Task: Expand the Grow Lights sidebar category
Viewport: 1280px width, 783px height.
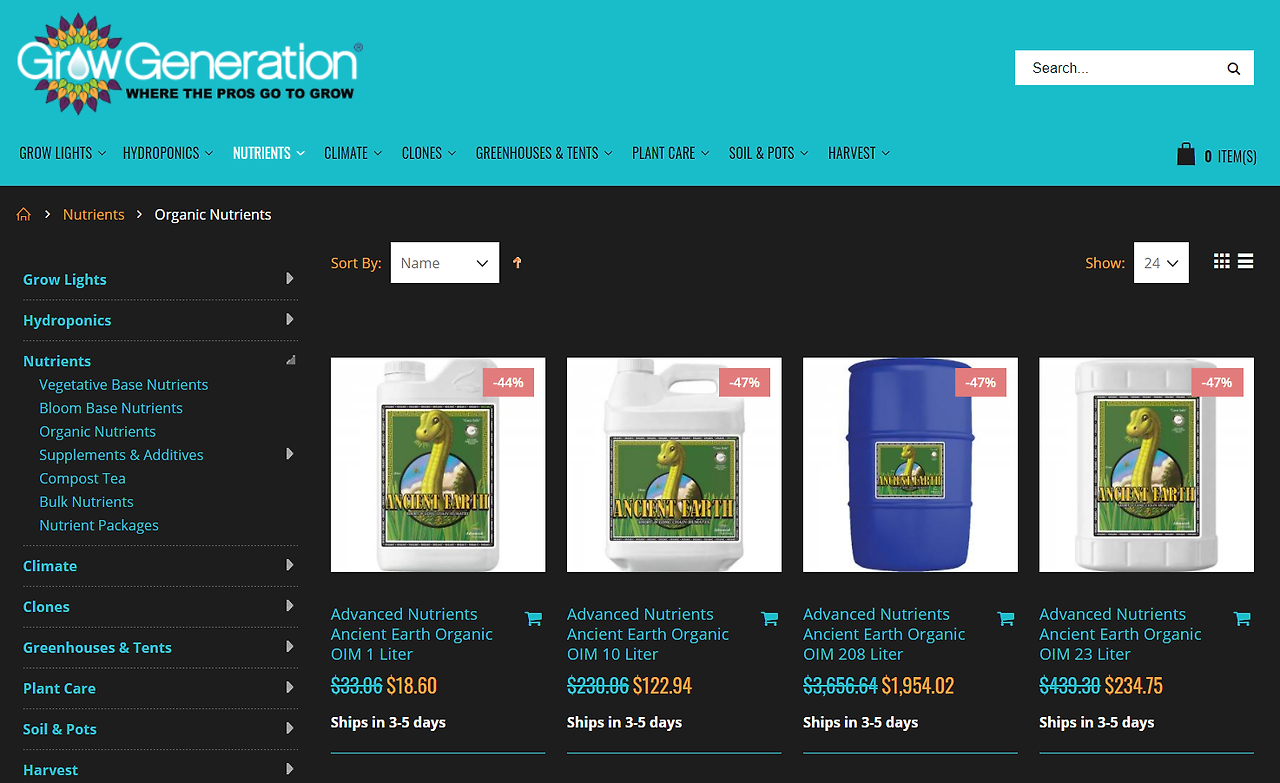Action: [x=290, y=279]
